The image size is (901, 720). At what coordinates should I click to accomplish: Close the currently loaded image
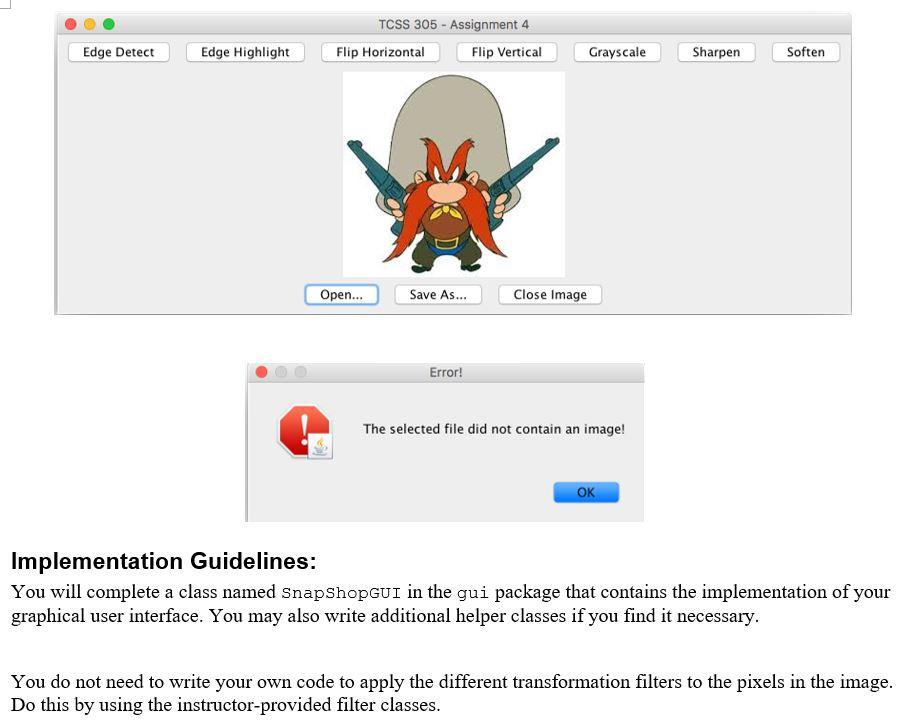click(549, 294)
